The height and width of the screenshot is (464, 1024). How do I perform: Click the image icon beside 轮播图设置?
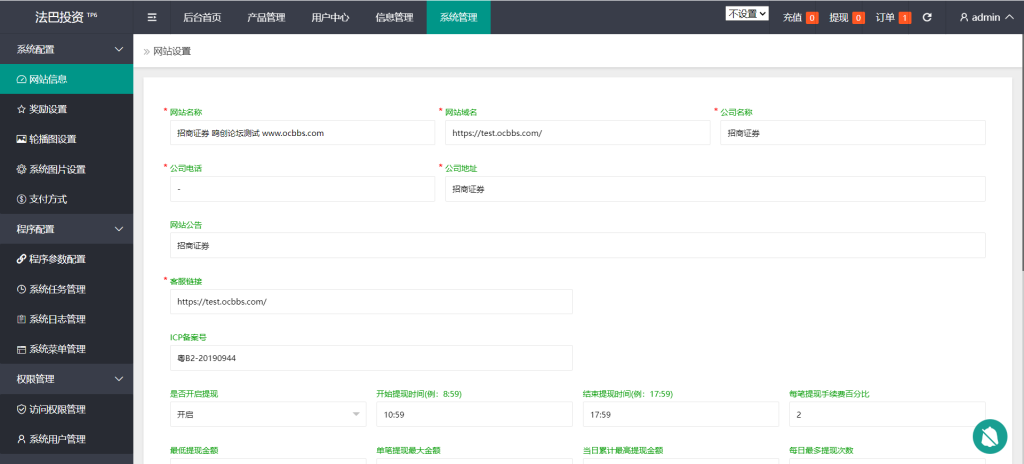point(22,139)
